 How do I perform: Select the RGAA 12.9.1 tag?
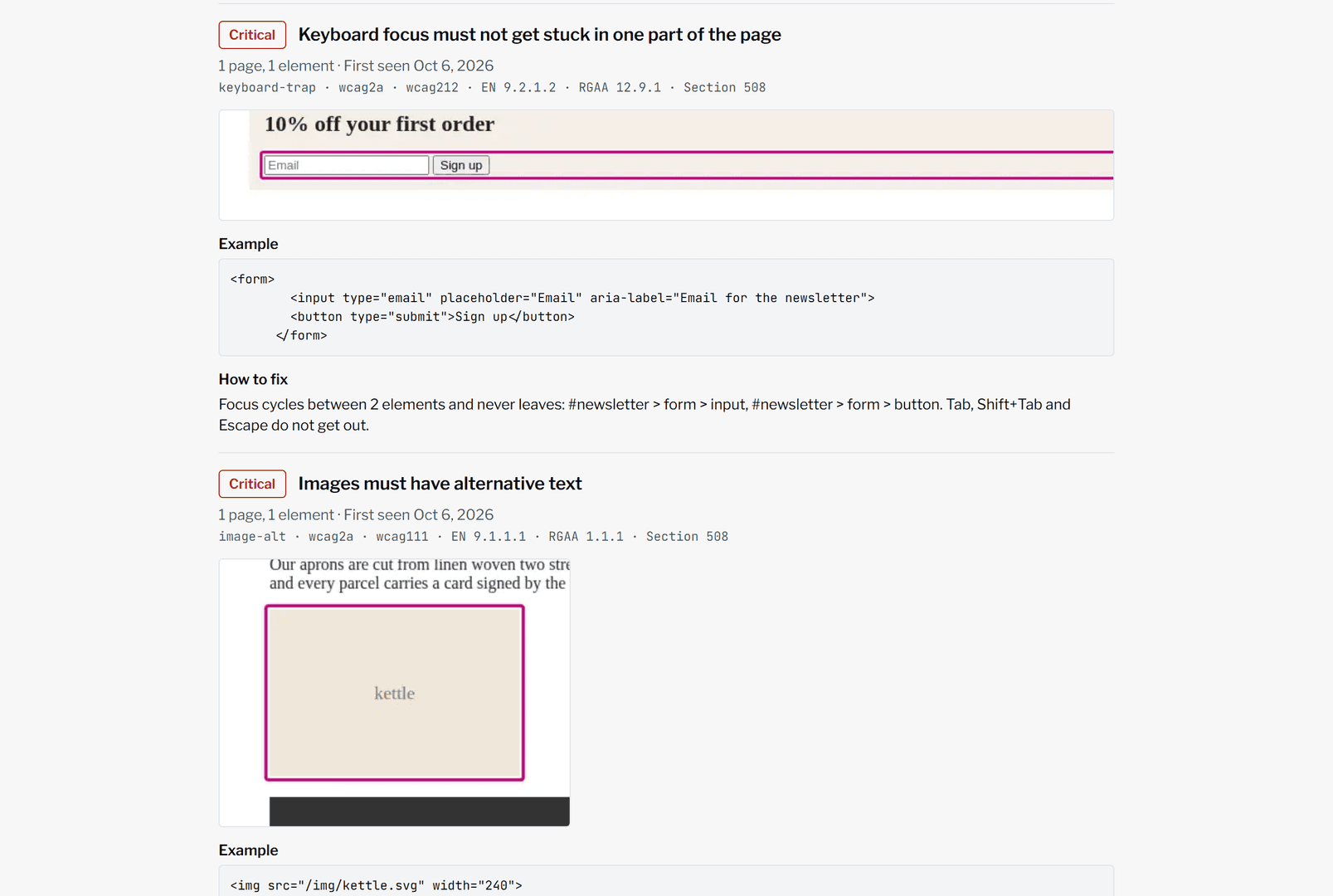[620, 88]
